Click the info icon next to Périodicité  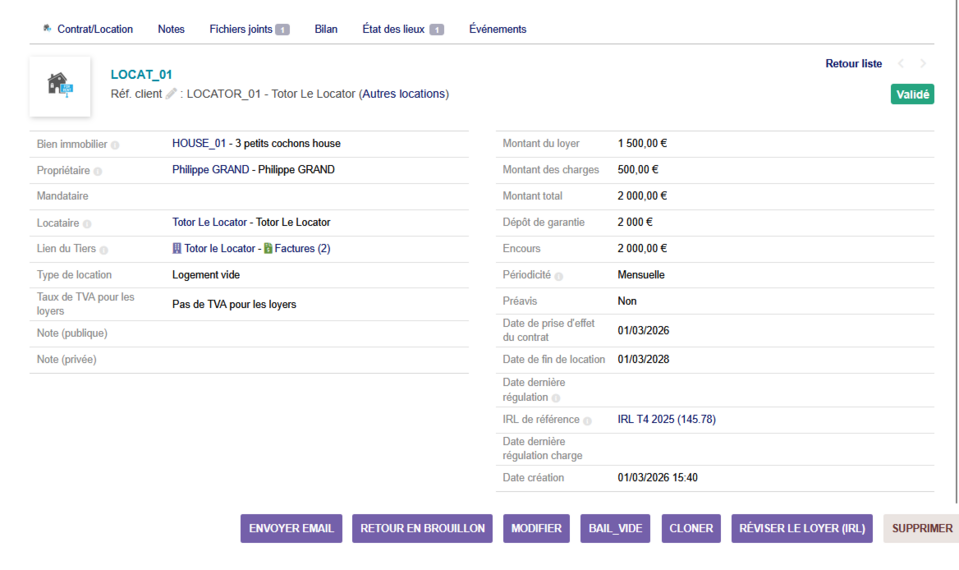click(558, 276)
